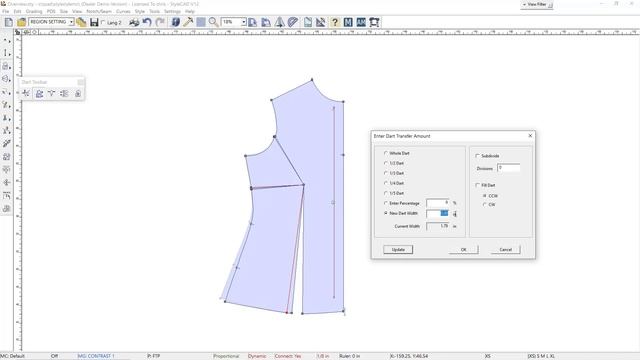Click the topmost tool in left toolbar
Screen dimensions: 640x360
pyautogui.click(x=6, y=40)
